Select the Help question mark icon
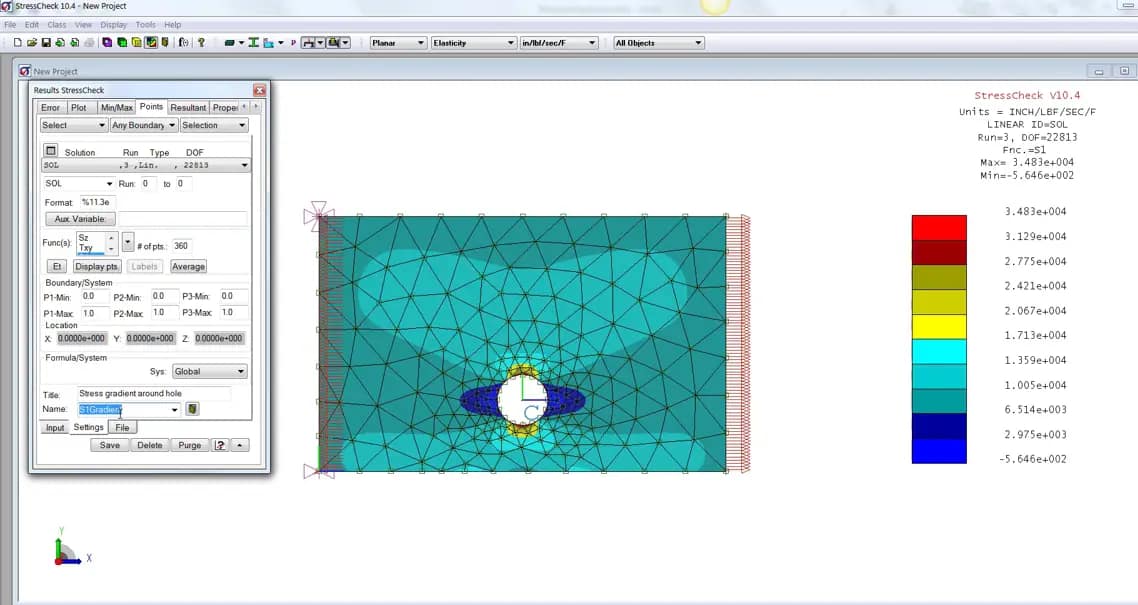Image resolution: width=1138 pixels, height=605 pixels. pyautogui.click(x=201, y=42)
